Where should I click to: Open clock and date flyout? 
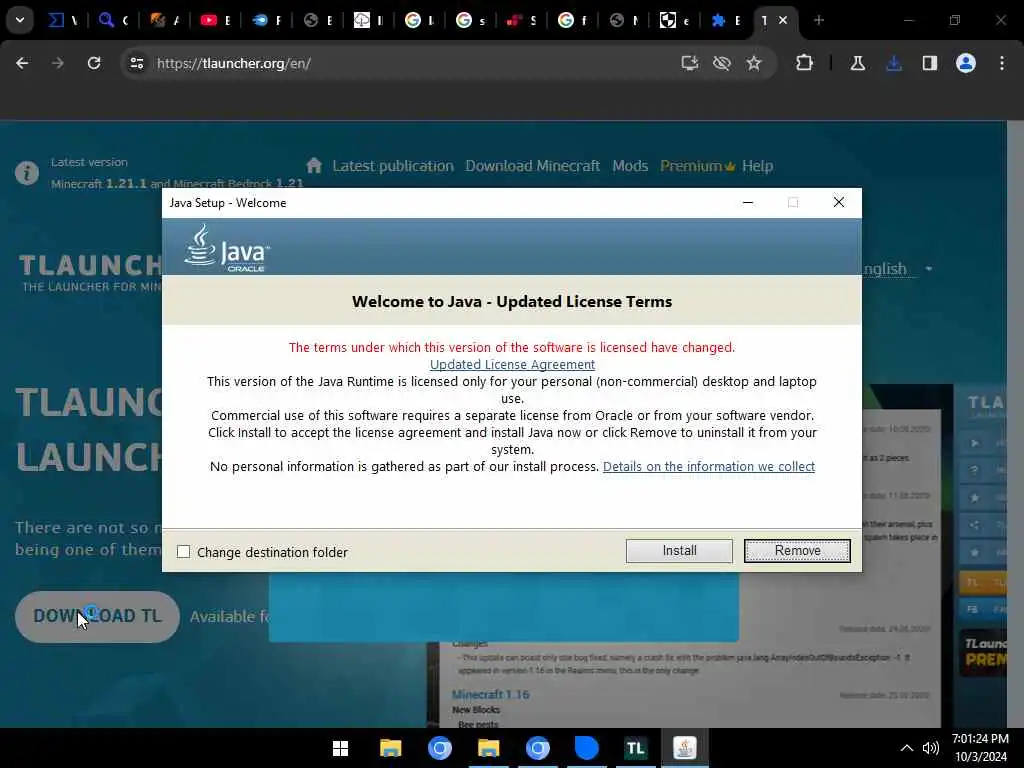click(980, 748)
